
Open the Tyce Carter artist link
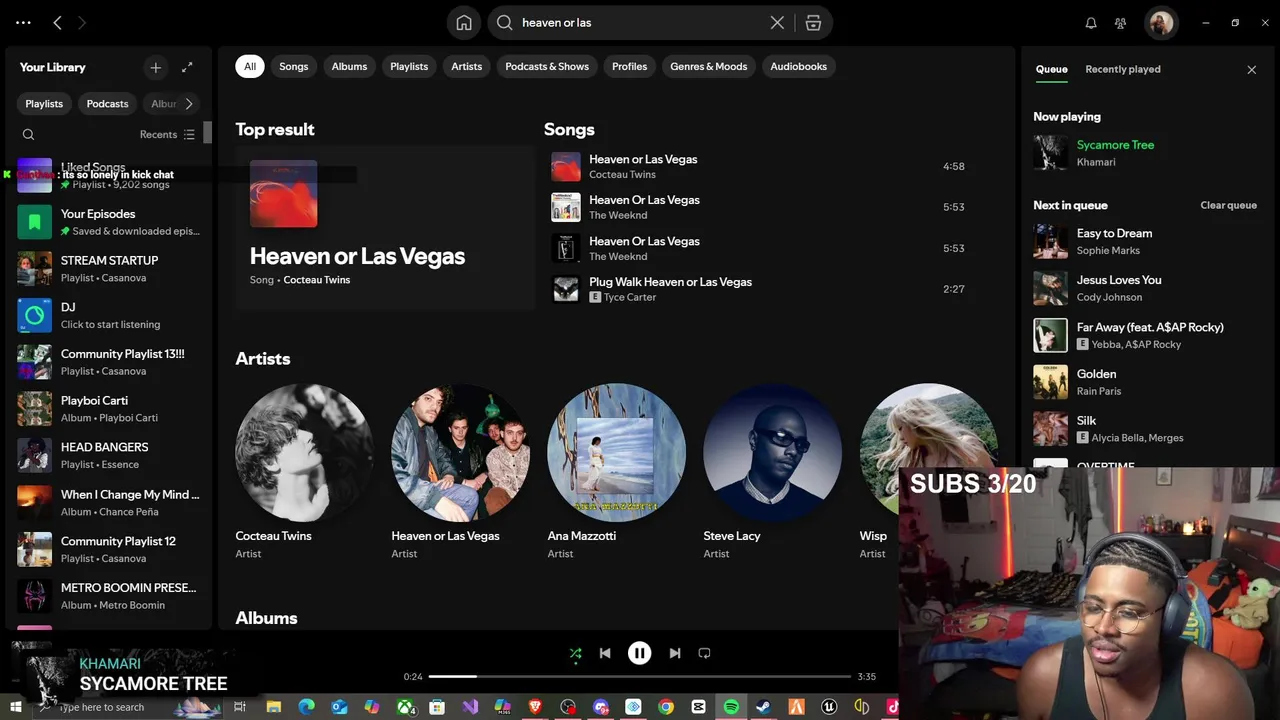coord(630,297)
